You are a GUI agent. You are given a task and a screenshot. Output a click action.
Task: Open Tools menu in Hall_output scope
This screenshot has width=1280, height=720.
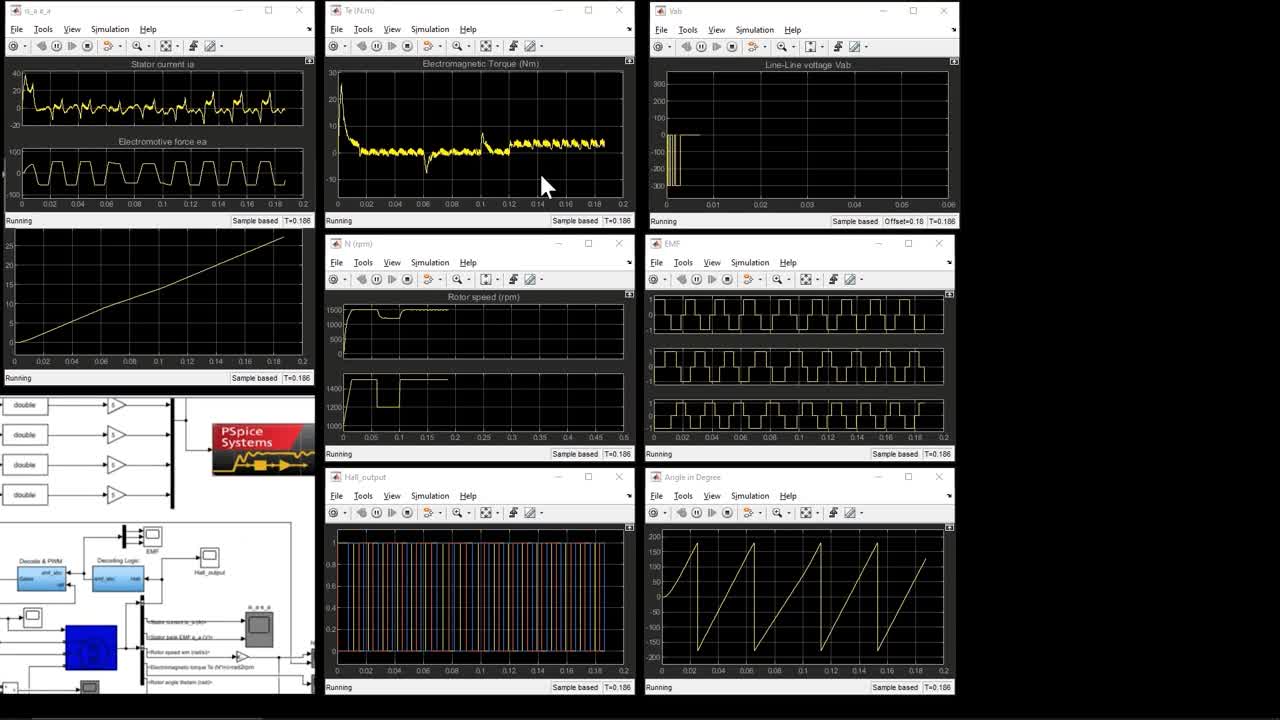(363, 496)
